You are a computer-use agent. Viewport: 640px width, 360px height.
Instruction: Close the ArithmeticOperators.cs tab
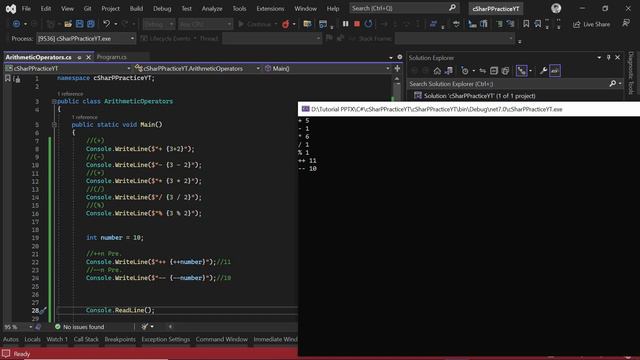[x=88, y=58]
